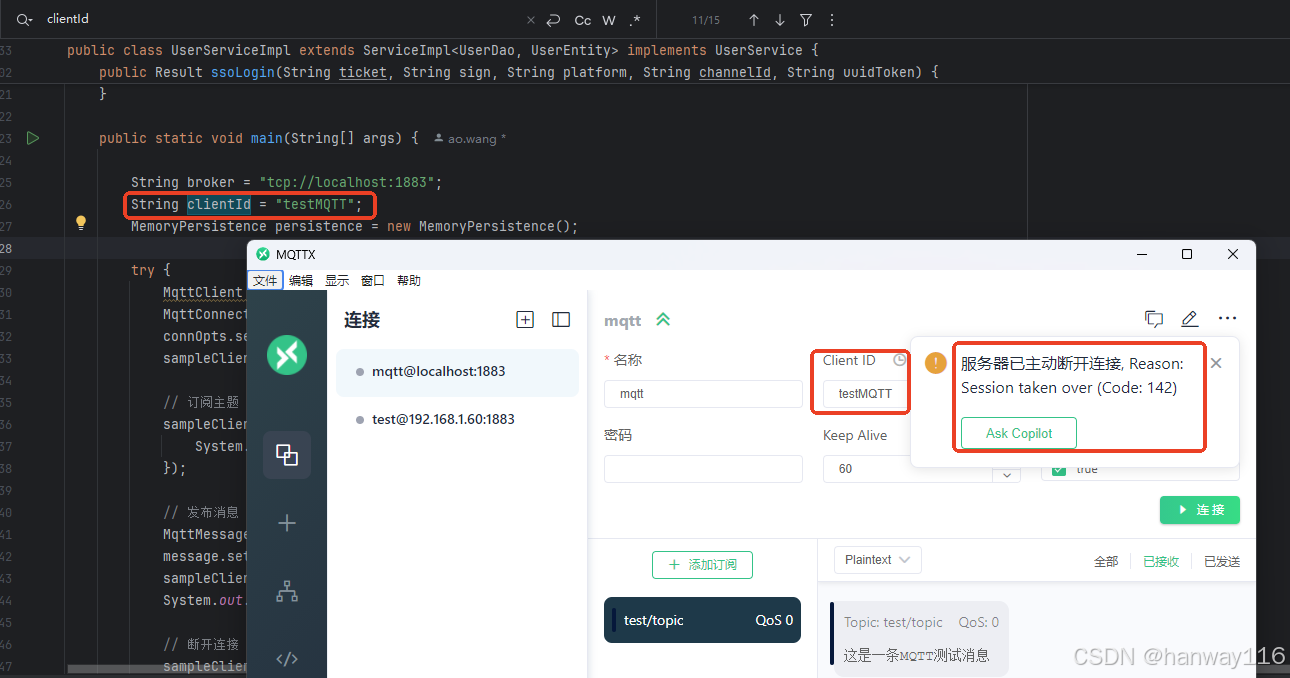Click the filter icon in the IDE search bar
The image size is (1290, 678).
point(807,19)
